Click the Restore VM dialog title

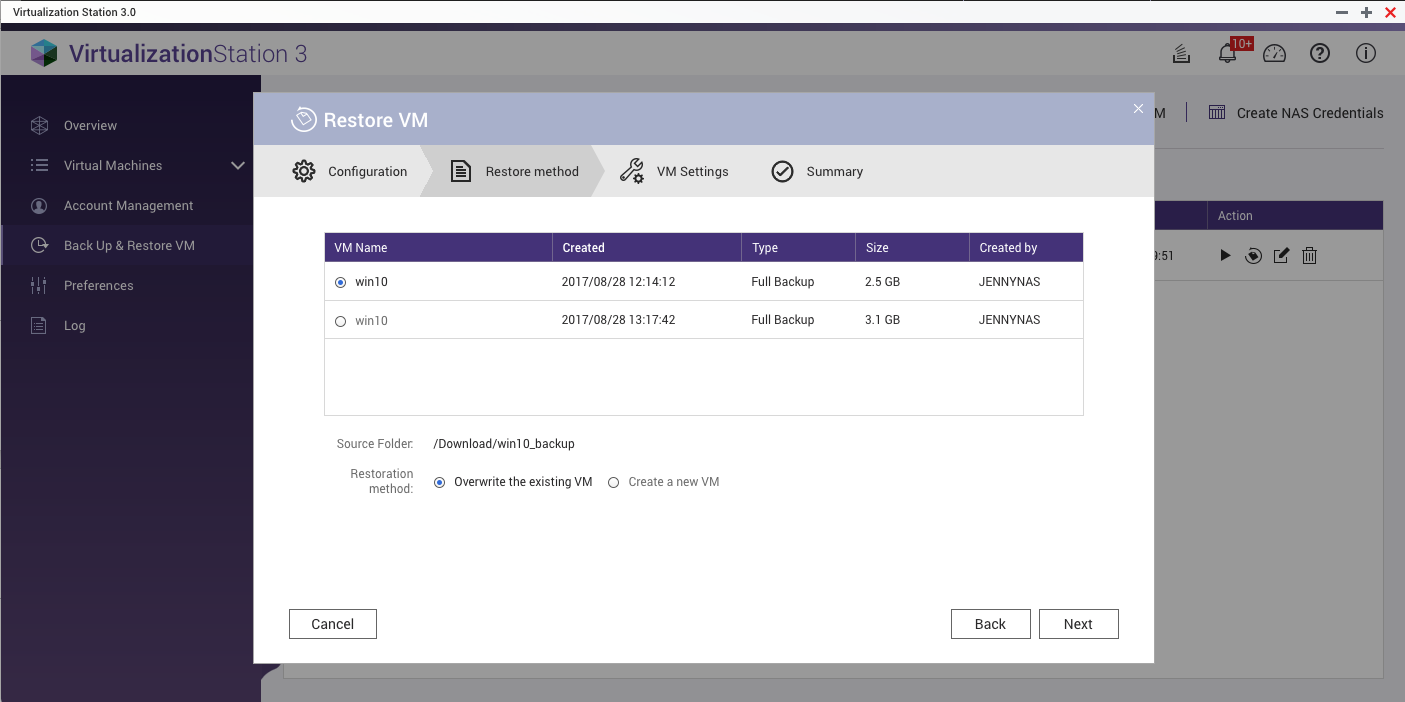coord(376,120)
